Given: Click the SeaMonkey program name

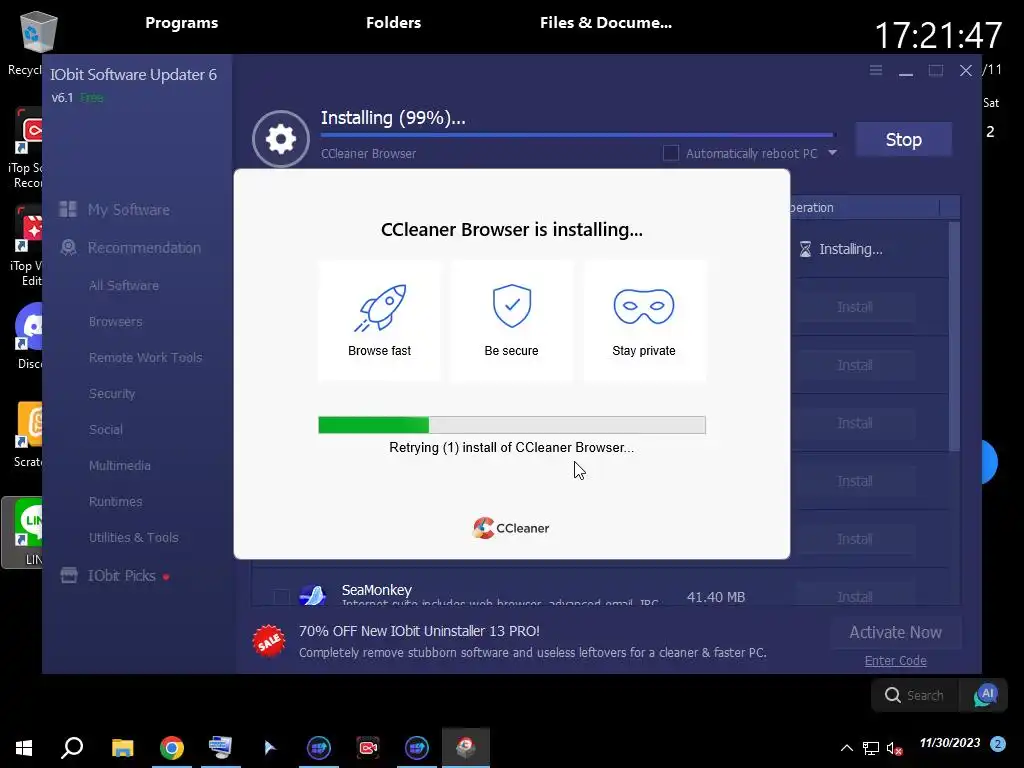Looking at the screenshot, I should click(377, 590).
